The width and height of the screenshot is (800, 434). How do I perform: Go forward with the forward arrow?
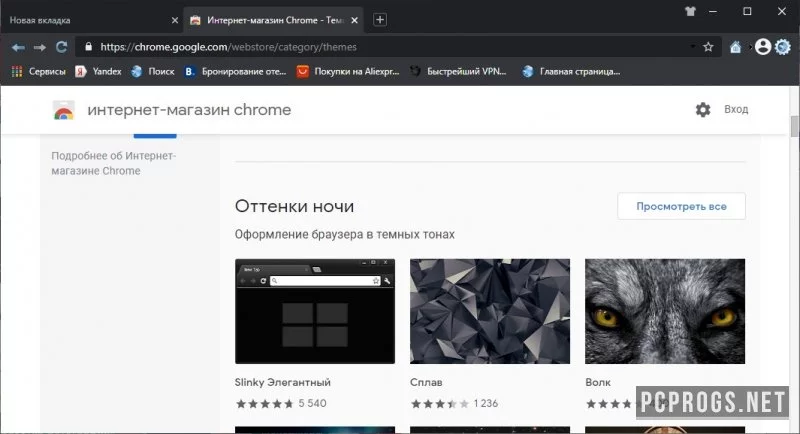[x=40, y=47]
